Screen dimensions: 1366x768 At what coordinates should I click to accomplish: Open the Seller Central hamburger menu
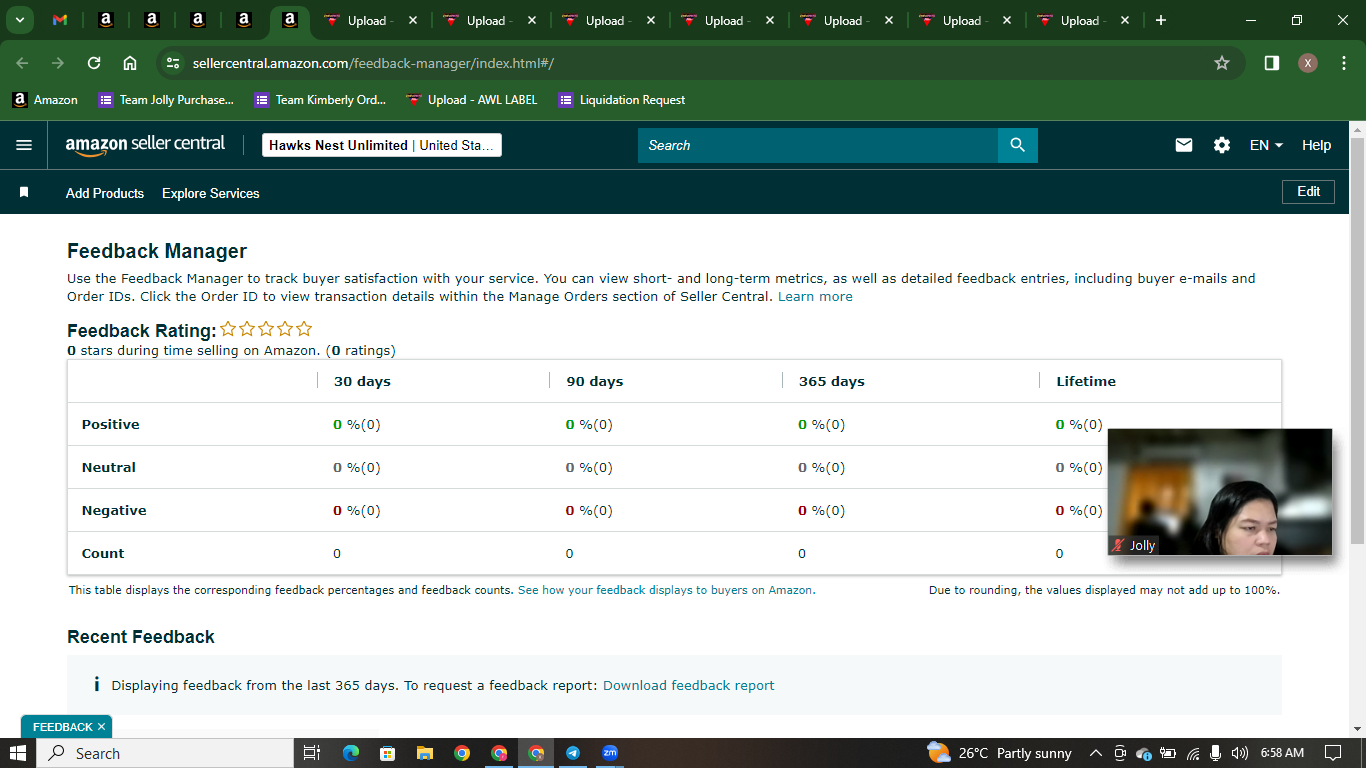[24, 145]
